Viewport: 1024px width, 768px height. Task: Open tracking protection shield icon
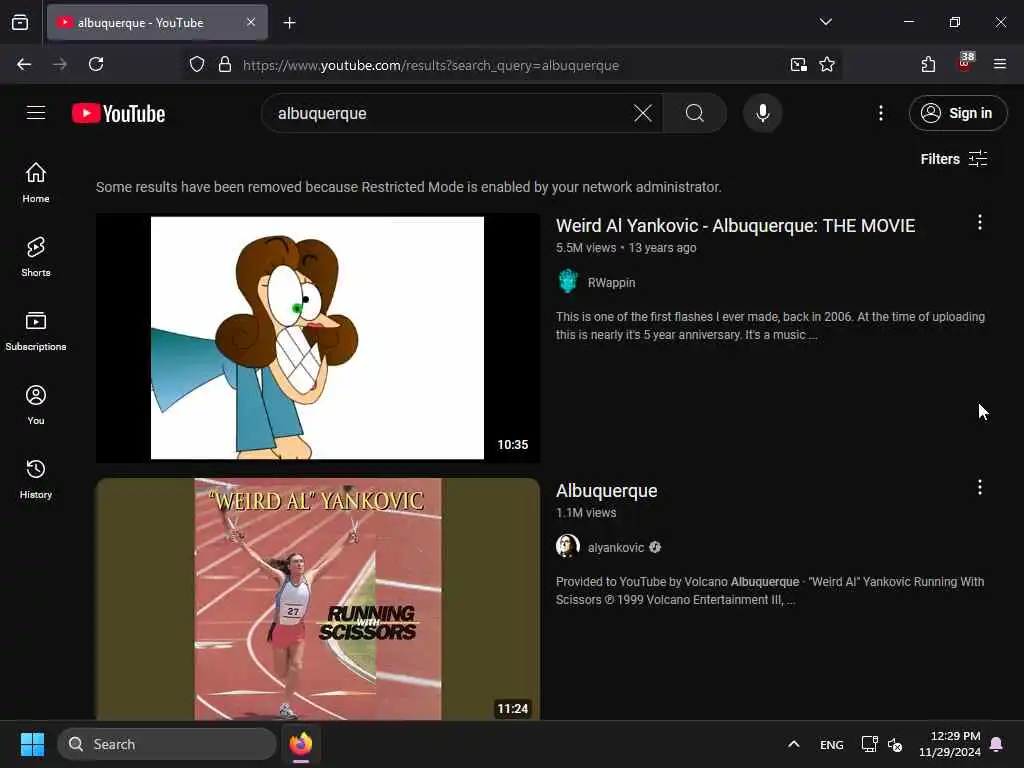(x=197, y=65)
